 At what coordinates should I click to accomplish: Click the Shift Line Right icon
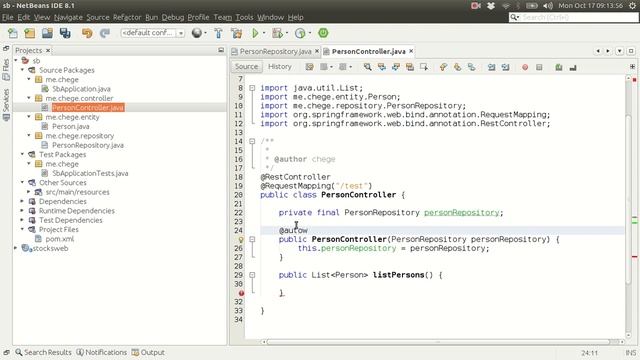[505, 67]
